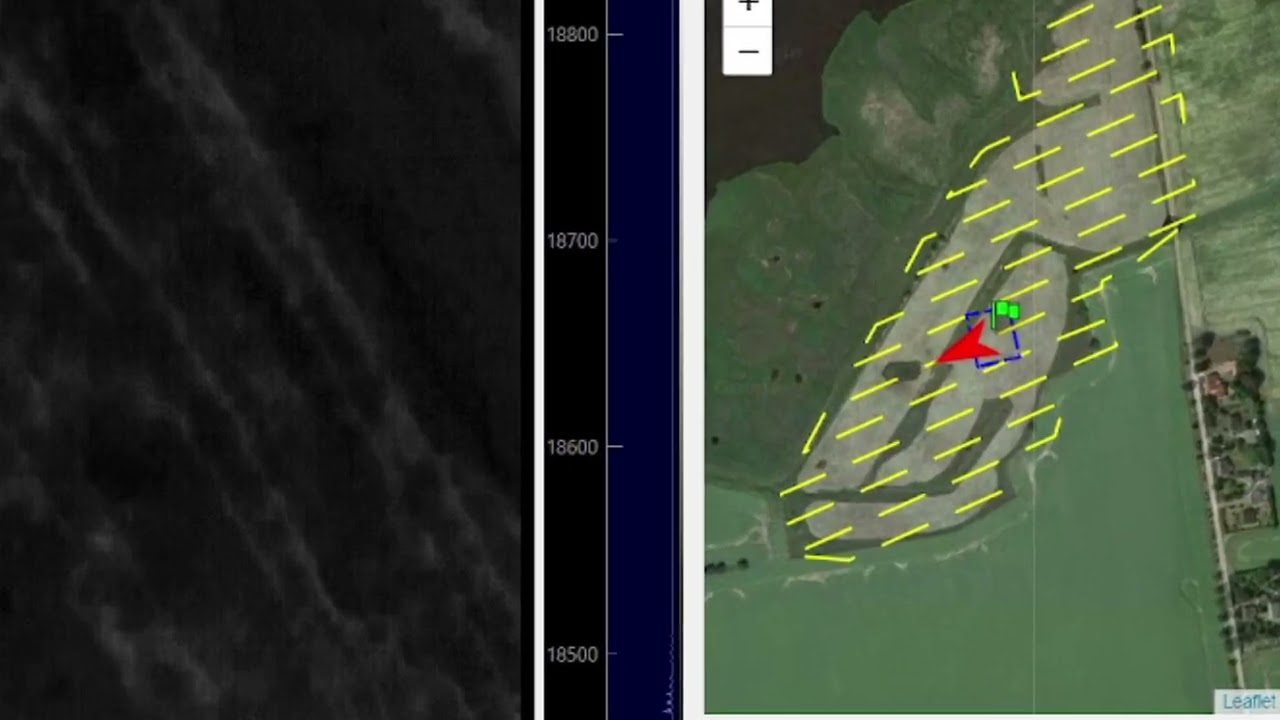Click the 18600 scale label
Viewport: 1280px width, 720px height.
[572, 447]
